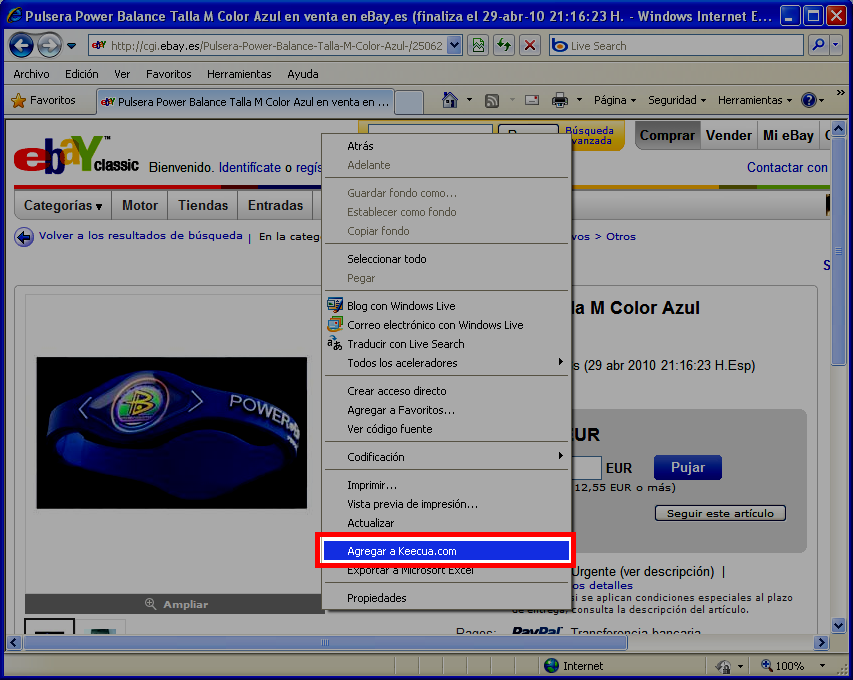This screenshot has width=853, height=680.
Task: Click the blue bracelet product image
Action: [x=172, y=432]
